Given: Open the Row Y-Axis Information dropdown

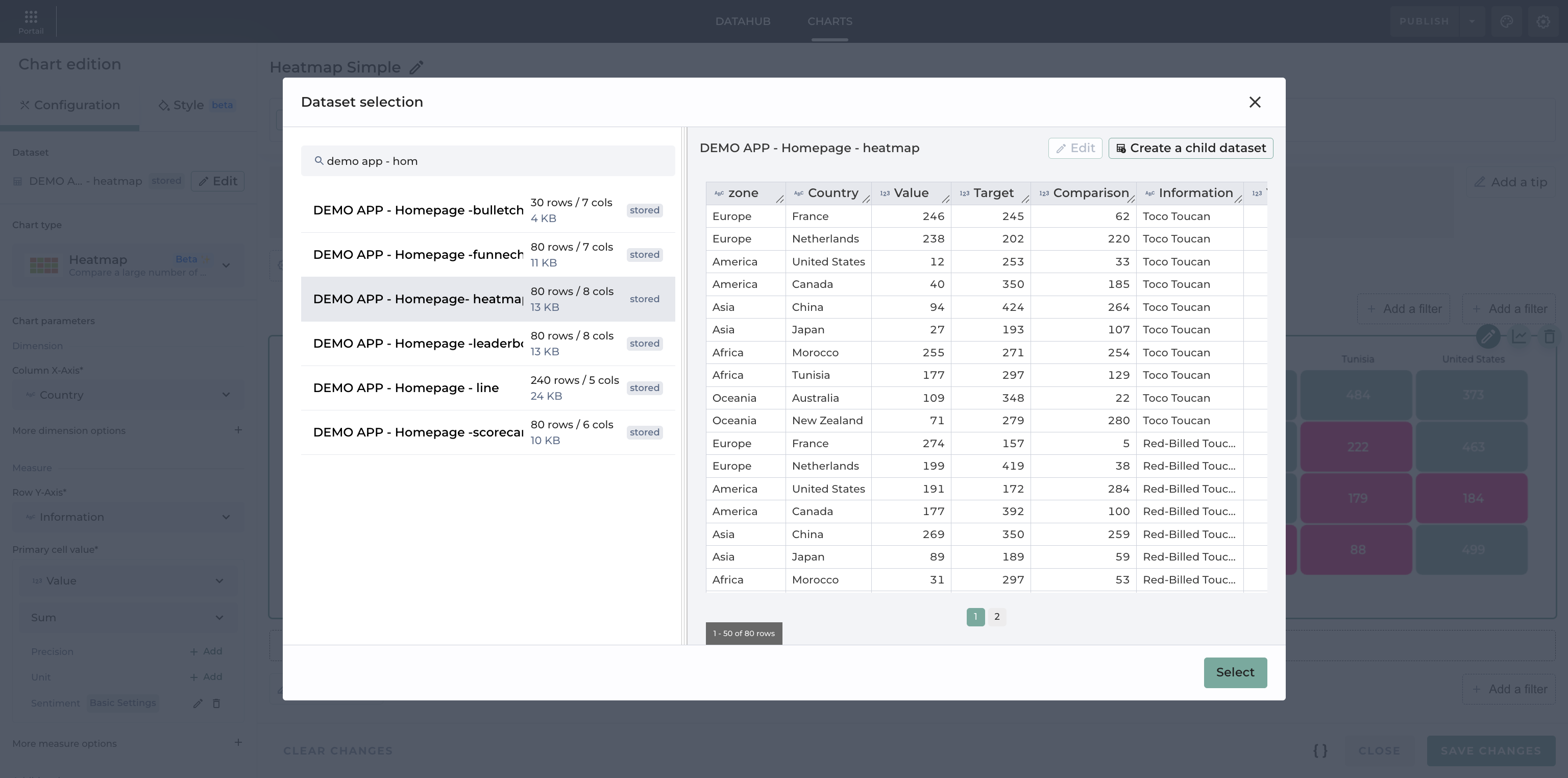Looking at the screenshot, I should point(128,517).
